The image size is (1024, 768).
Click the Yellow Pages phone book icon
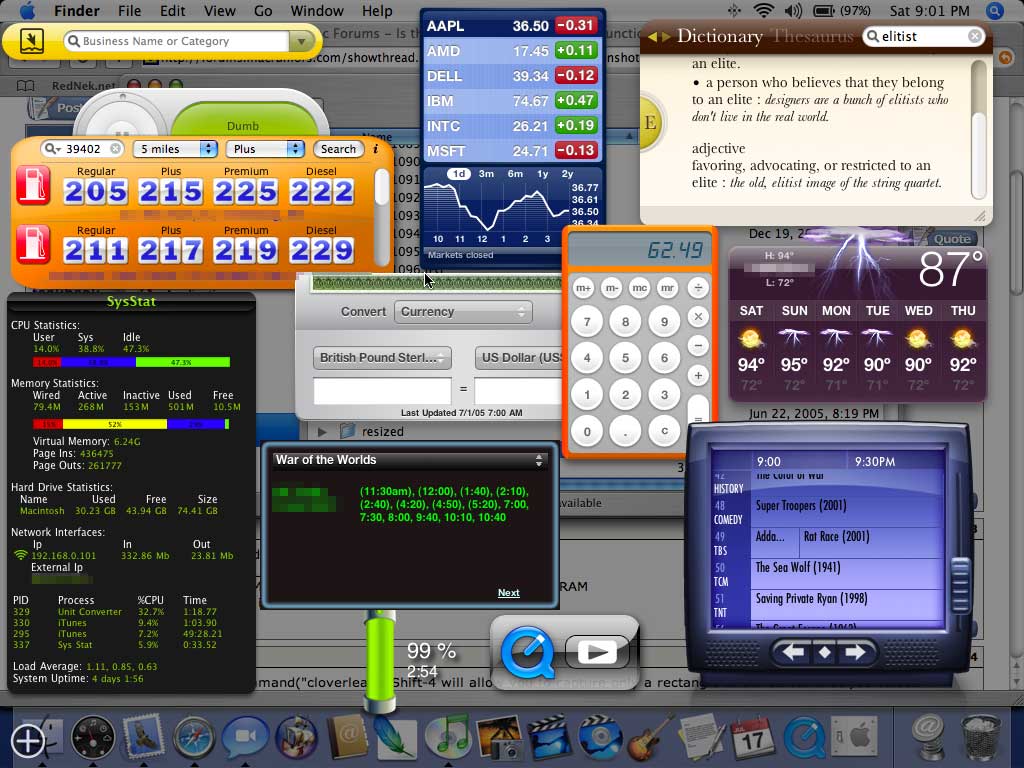[31, 40]
